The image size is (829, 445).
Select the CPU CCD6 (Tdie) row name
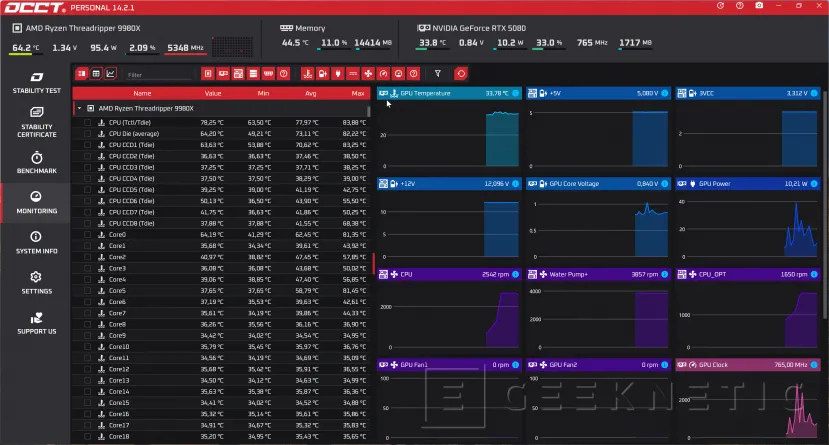[131, 201]
